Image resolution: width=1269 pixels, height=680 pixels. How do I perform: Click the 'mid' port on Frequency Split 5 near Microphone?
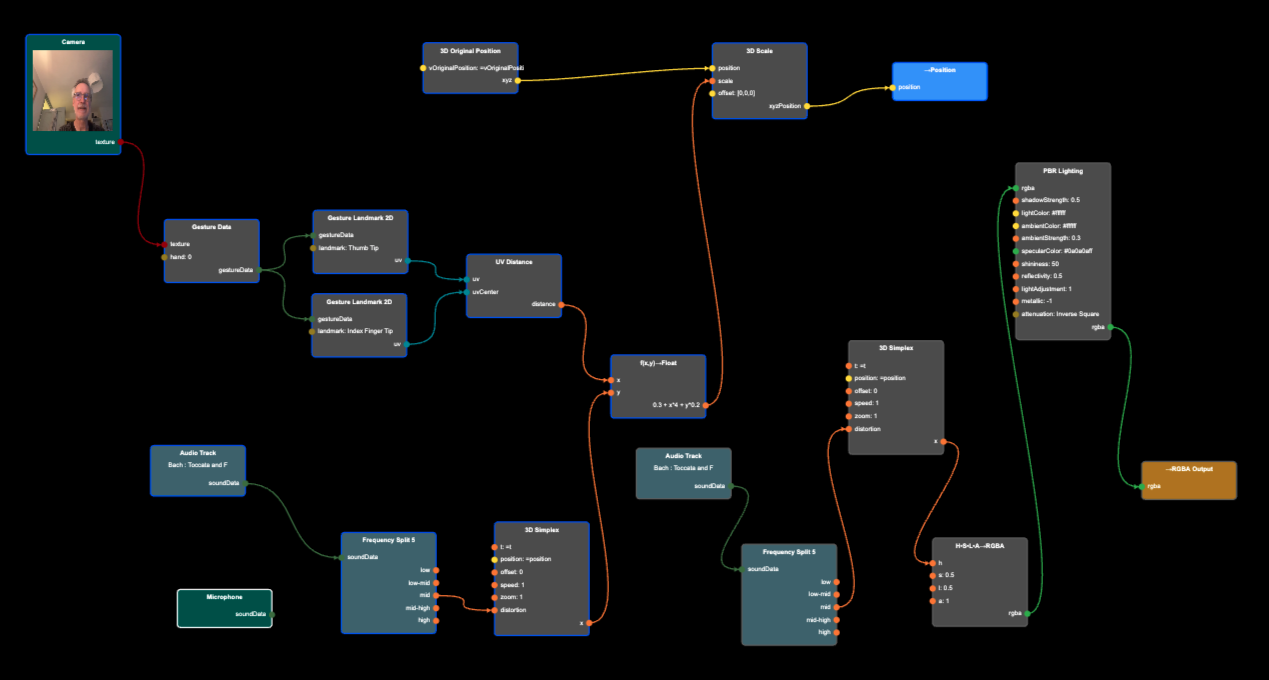pos(437,595)
